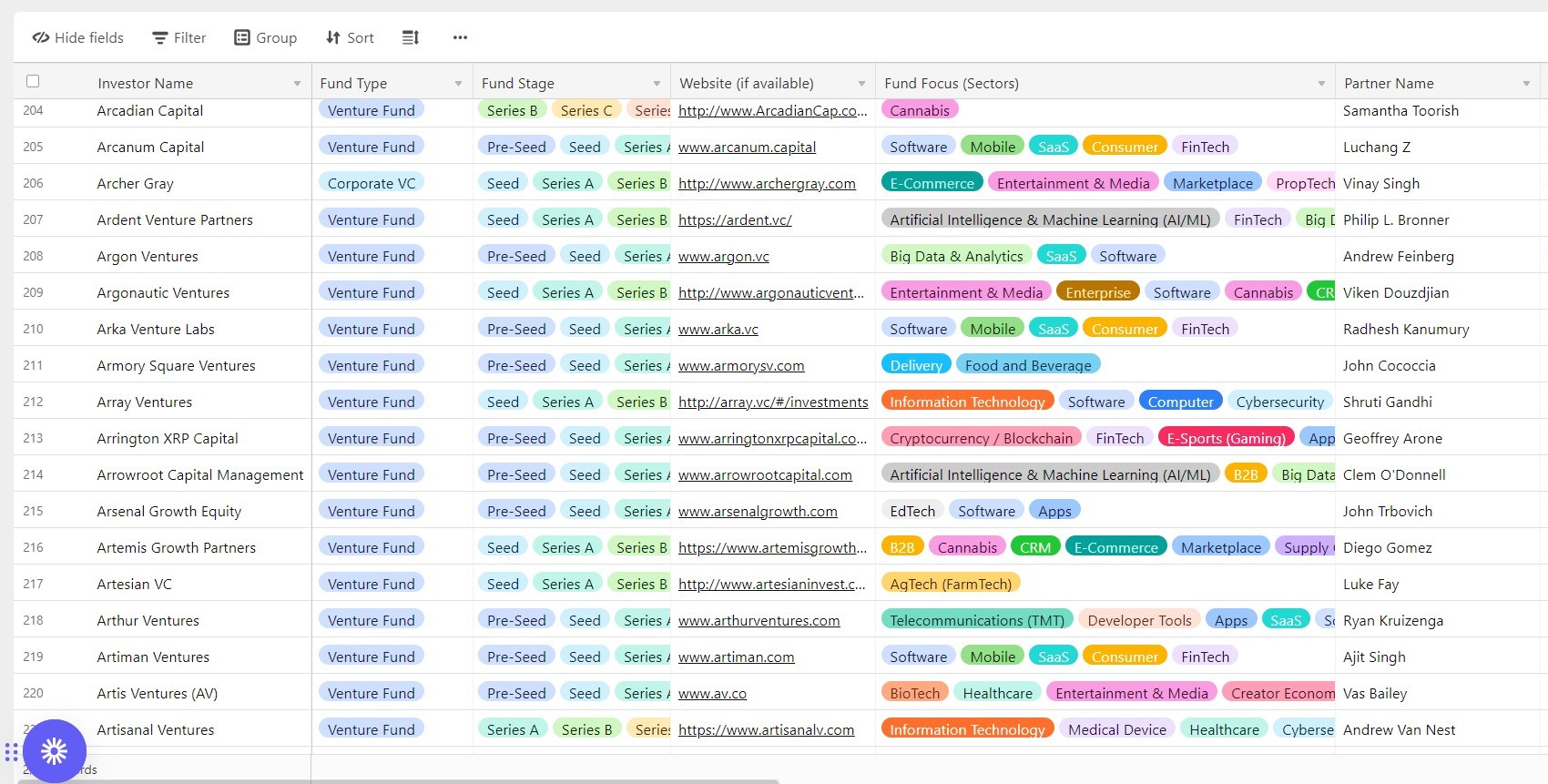Screen dimensions: 1548x784
Task: Open the www.artiman.com link
Action: (737, 657)
